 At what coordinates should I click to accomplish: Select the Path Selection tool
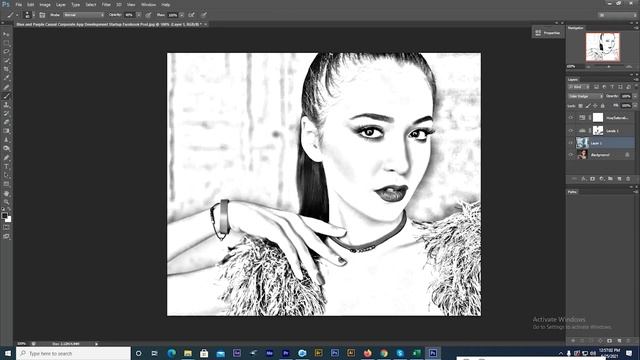6,175
